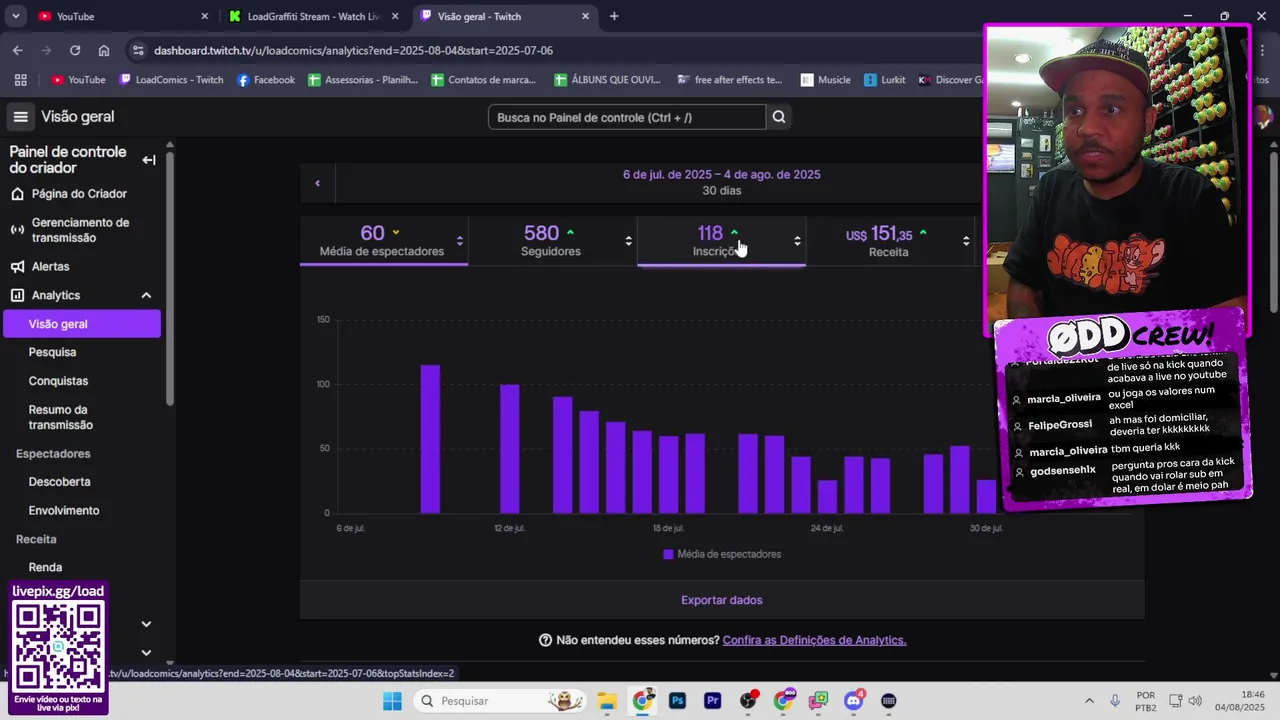1280x720 pixels.
Task: Select Visão geral sidebar item
Action: [82, 324]
